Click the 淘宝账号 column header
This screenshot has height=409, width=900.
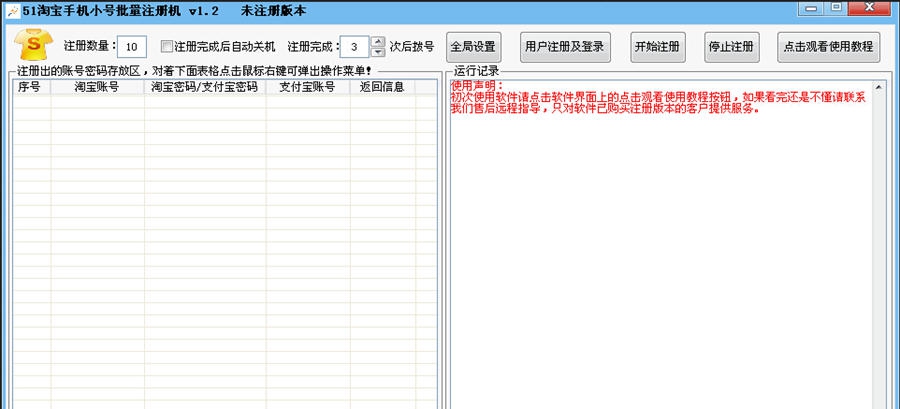pos(97,87)
